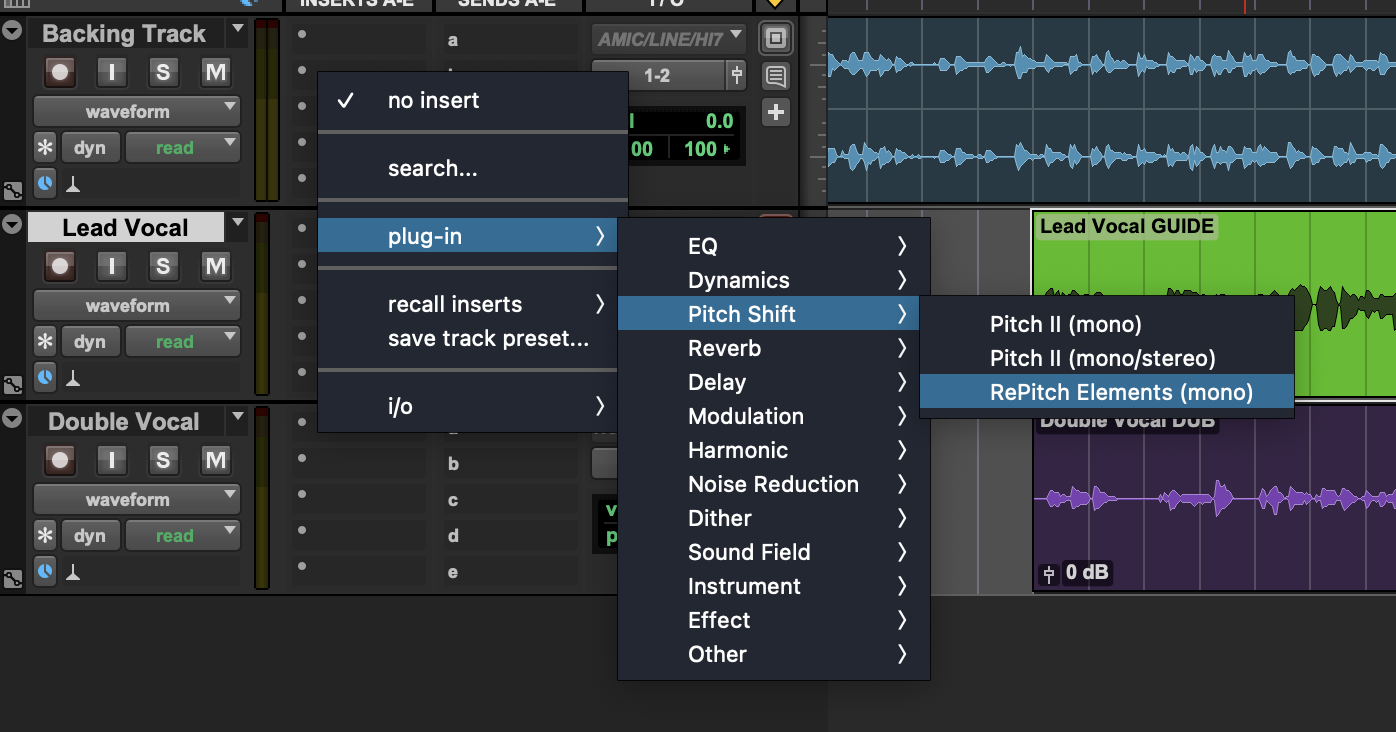Open the Backing Track comments bubble icon
The height and width of the screenshot is (732, 1396).
click(775, 76)
